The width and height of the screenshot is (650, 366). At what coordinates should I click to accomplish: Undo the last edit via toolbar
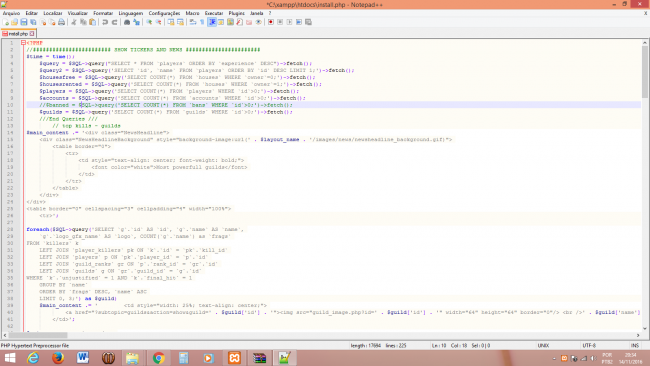(x=105, y=22)
